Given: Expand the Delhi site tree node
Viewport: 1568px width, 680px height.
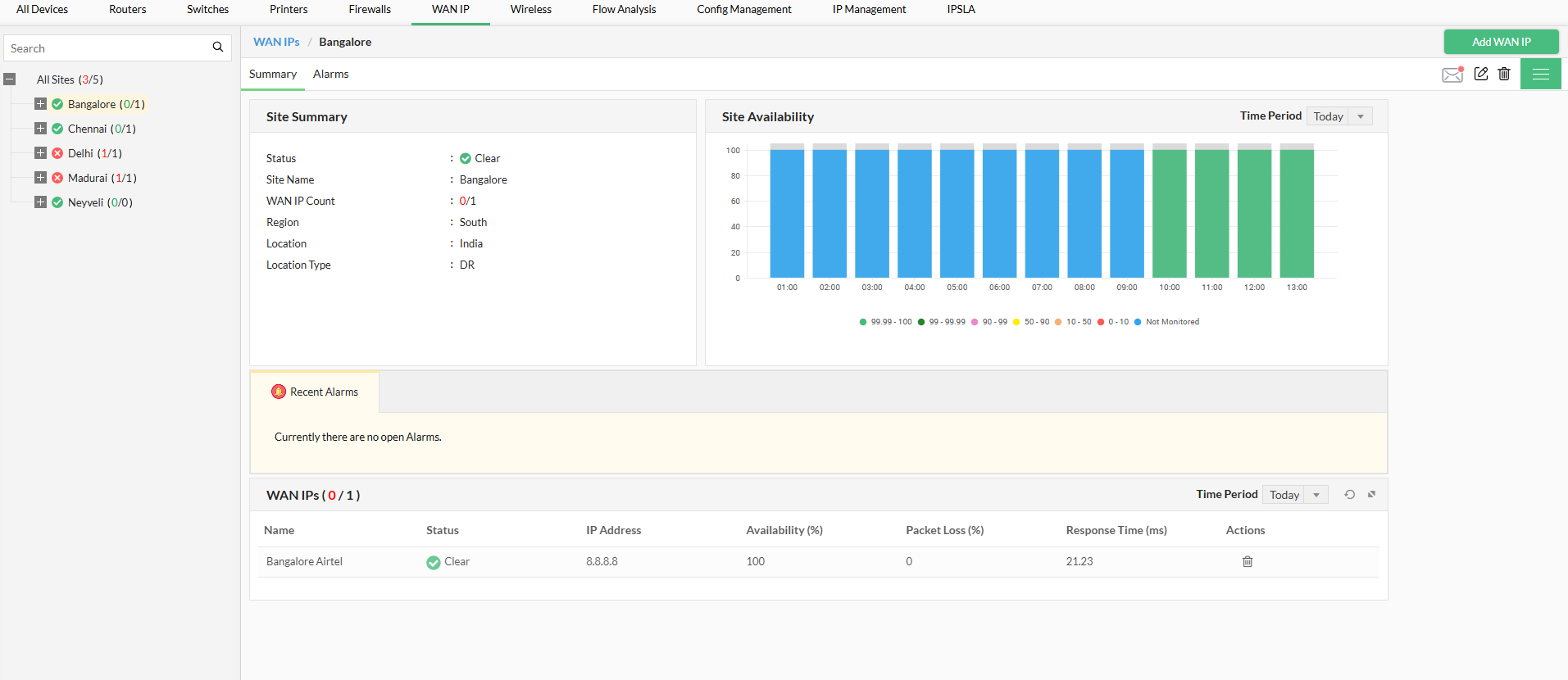Looking at the screenshot, I should click(x=40, y=153).
